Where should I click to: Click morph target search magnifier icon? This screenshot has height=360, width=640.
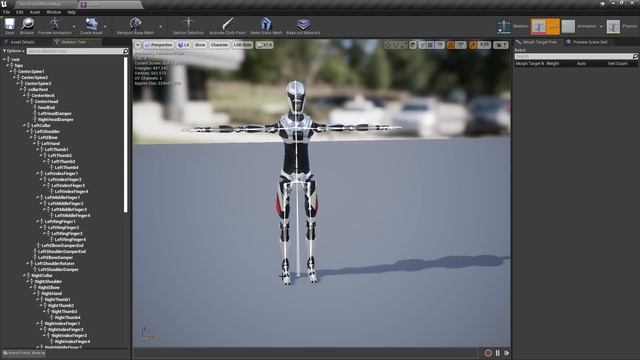click(x=635, y=56)
